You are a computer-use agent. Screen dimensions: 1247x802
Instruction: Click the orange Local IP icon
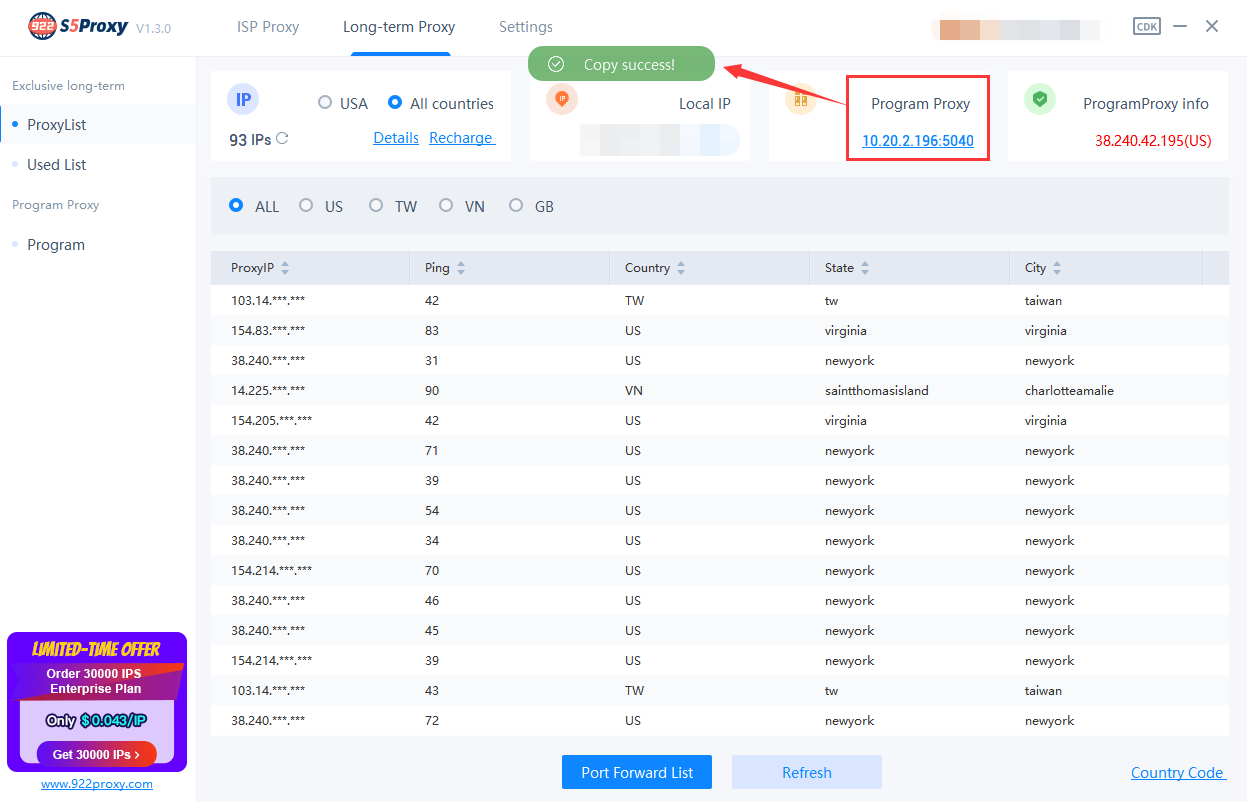click(562, 99)
